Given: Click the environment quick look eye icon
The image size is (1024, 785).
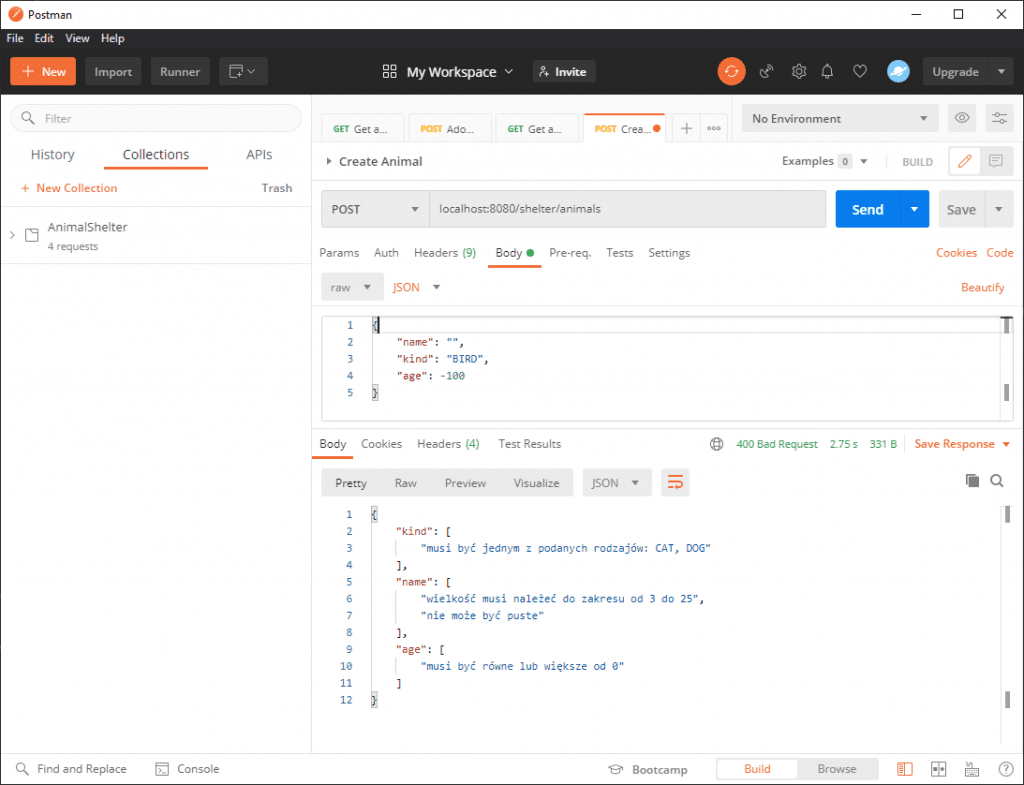Looking at the screenshot, I should (961, 118).
